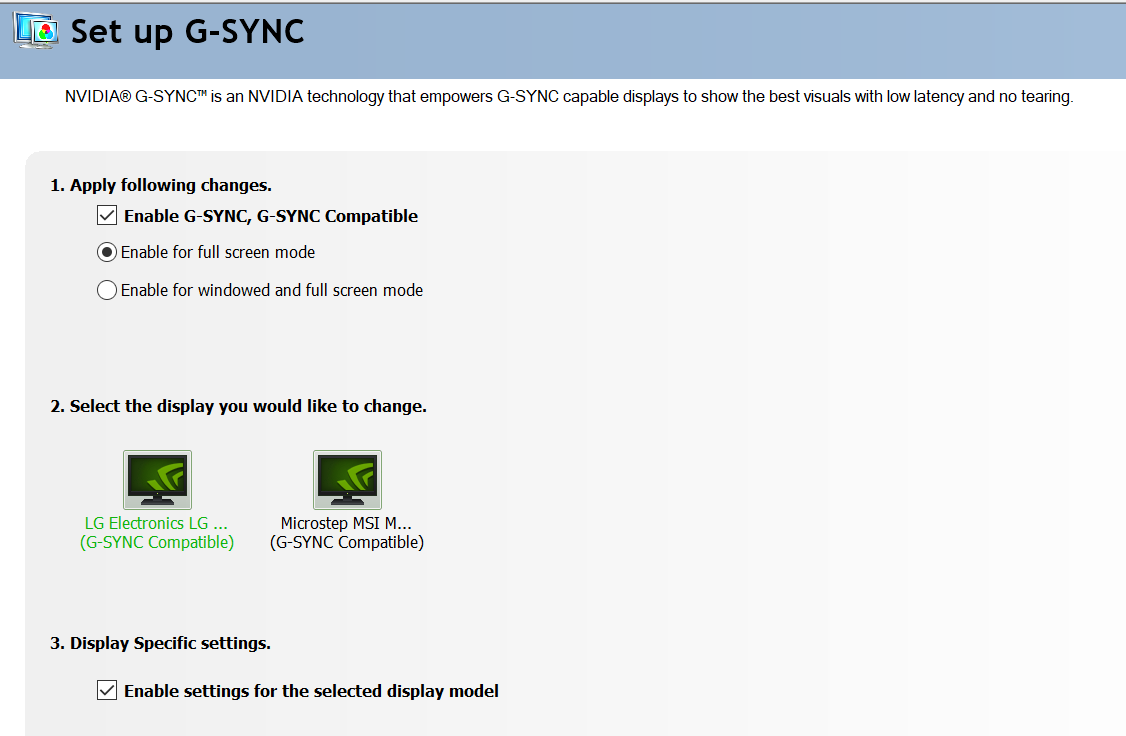Click the NVIDIA G-SYNC description sentence
The width and height of the screenshot is (1126, 736).
(569, 96)
